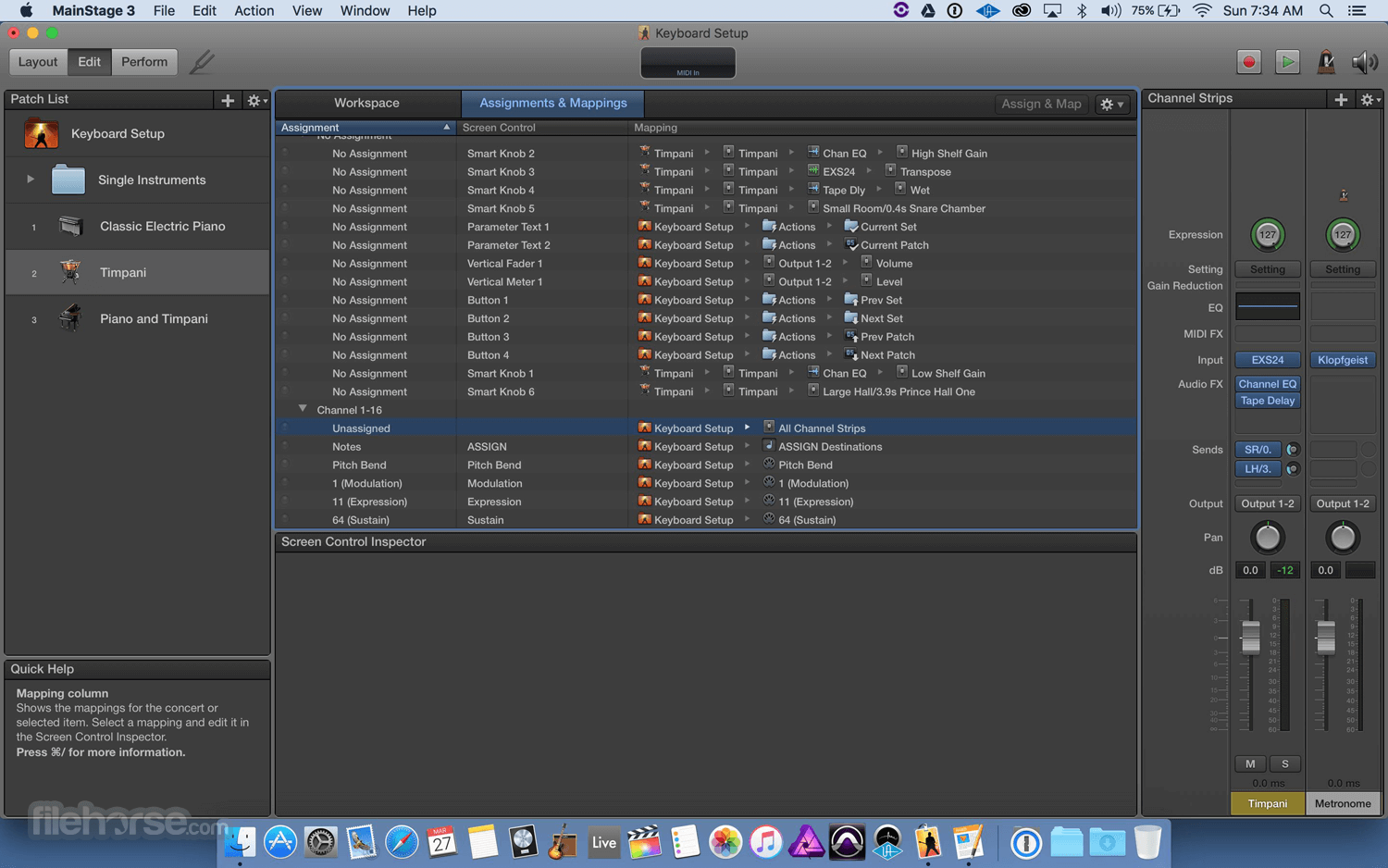Click the Piano and Timpani patch icon
The width and height of the screenshot is (1388, 868).
(70, 318)
